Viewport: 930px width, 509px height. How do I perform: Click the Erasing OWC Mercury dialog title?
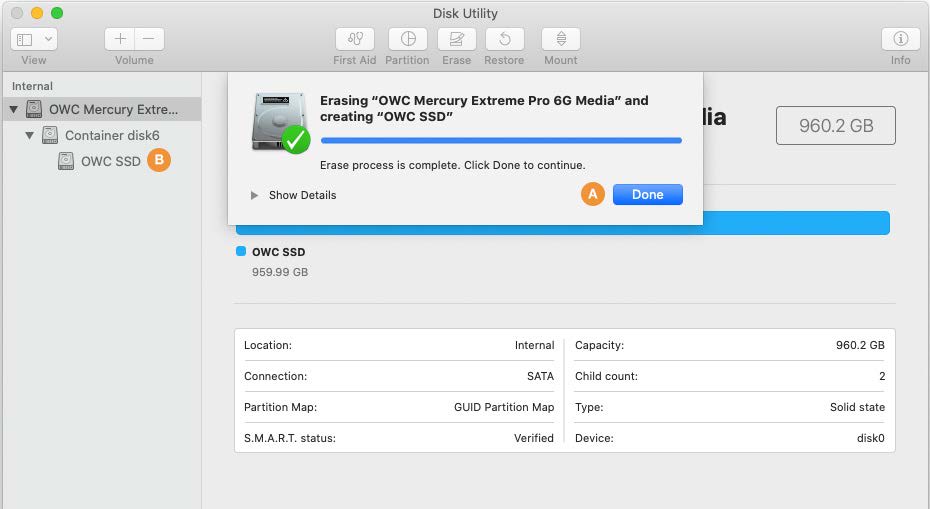point(484,109)
